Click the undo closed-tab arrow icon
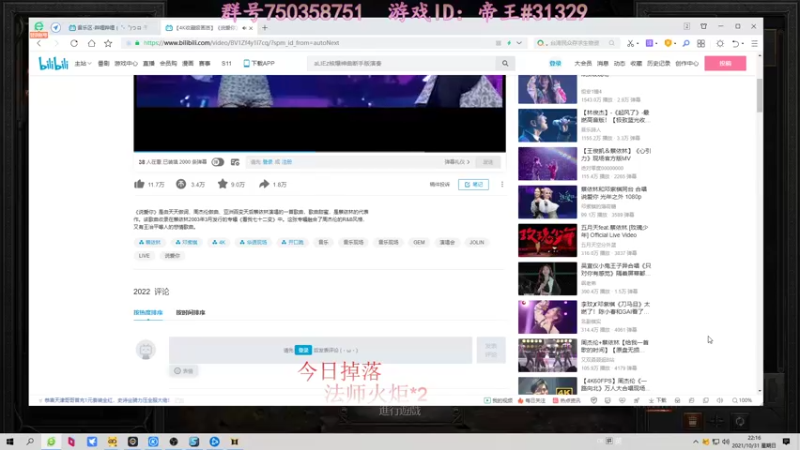Screen dimensions: 800x450 (735, 43)
